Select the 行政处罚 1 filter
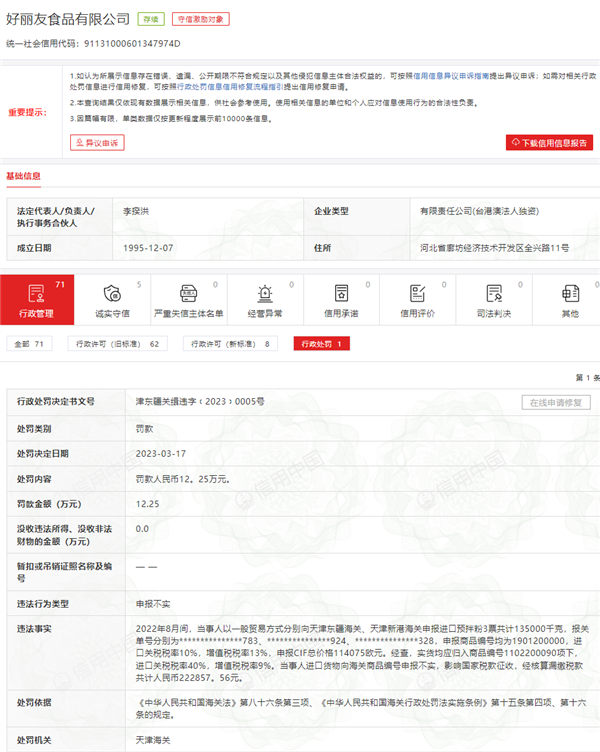This screenshot has height=752, width=600. pos(321,344)
